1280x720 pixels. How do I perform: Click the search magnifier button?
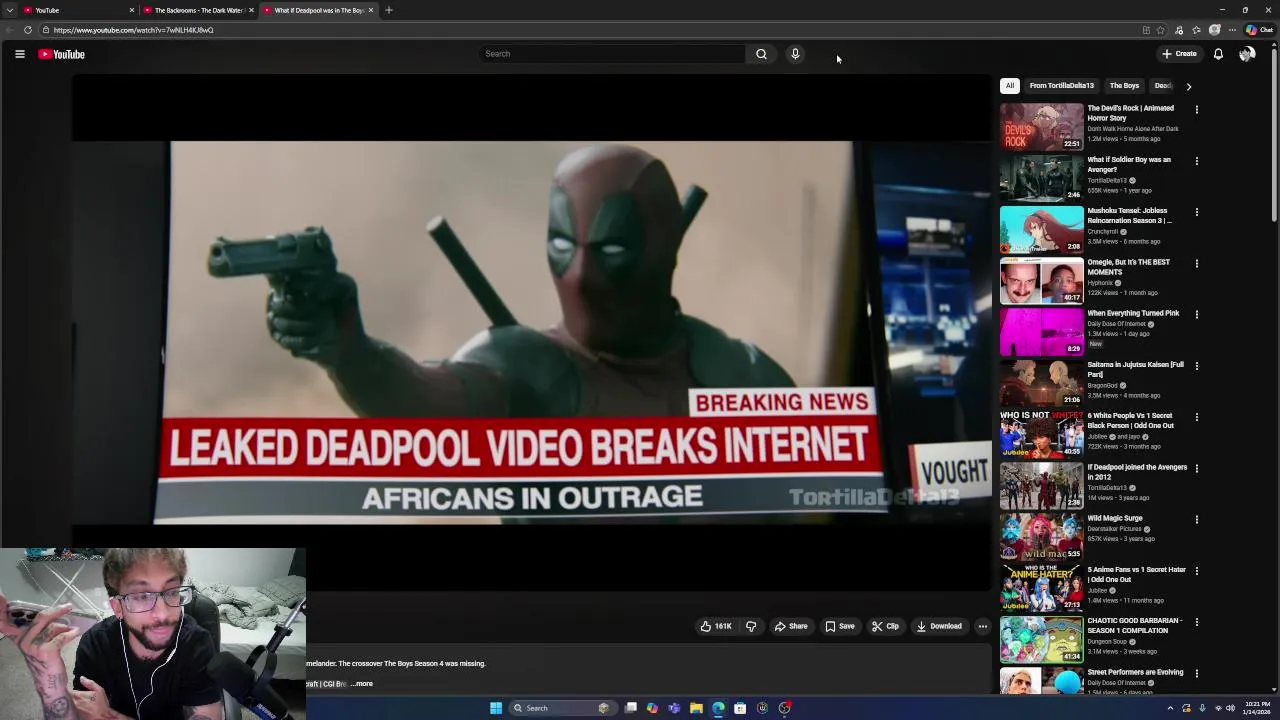(761, 54)
